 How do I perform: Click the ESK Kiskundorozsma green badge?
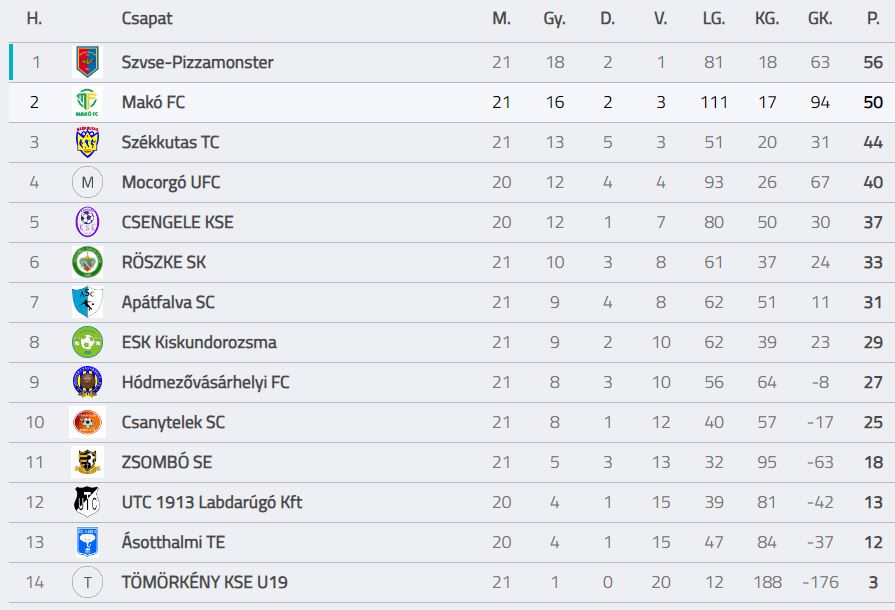[x=87, y=342]
